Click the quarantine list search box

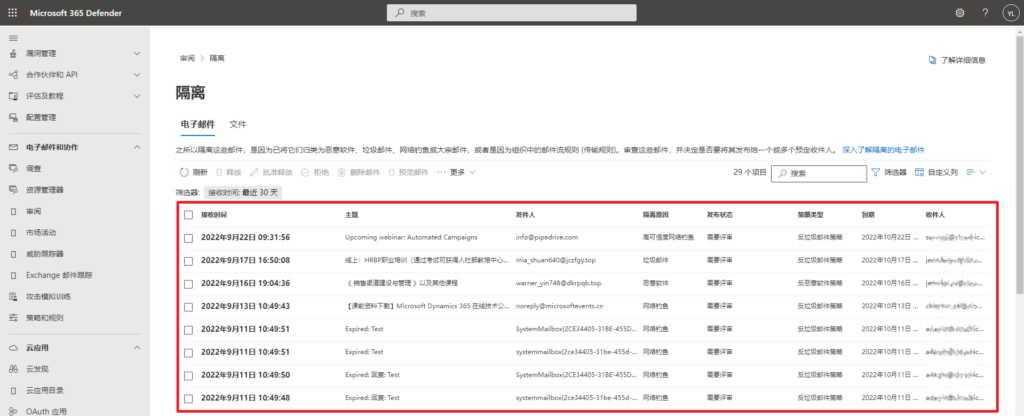point(825,173)
